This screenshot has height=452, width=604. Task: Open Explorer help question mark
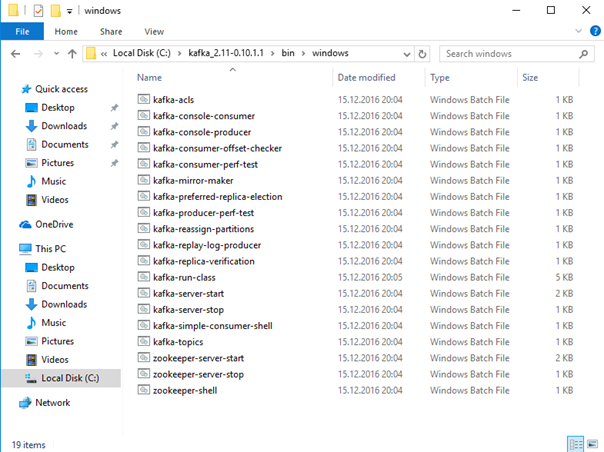tap(595, 31)
